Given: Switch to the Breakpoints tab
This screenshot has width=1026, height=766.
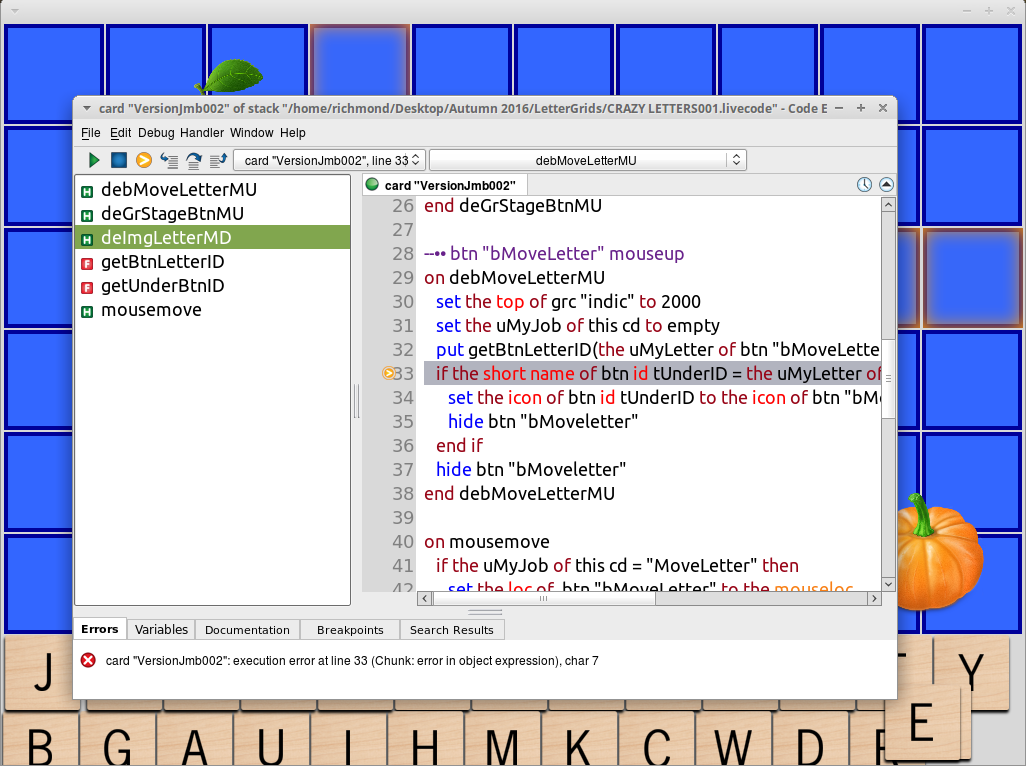Looking at the screenshot, I should (x=349, y=630).
